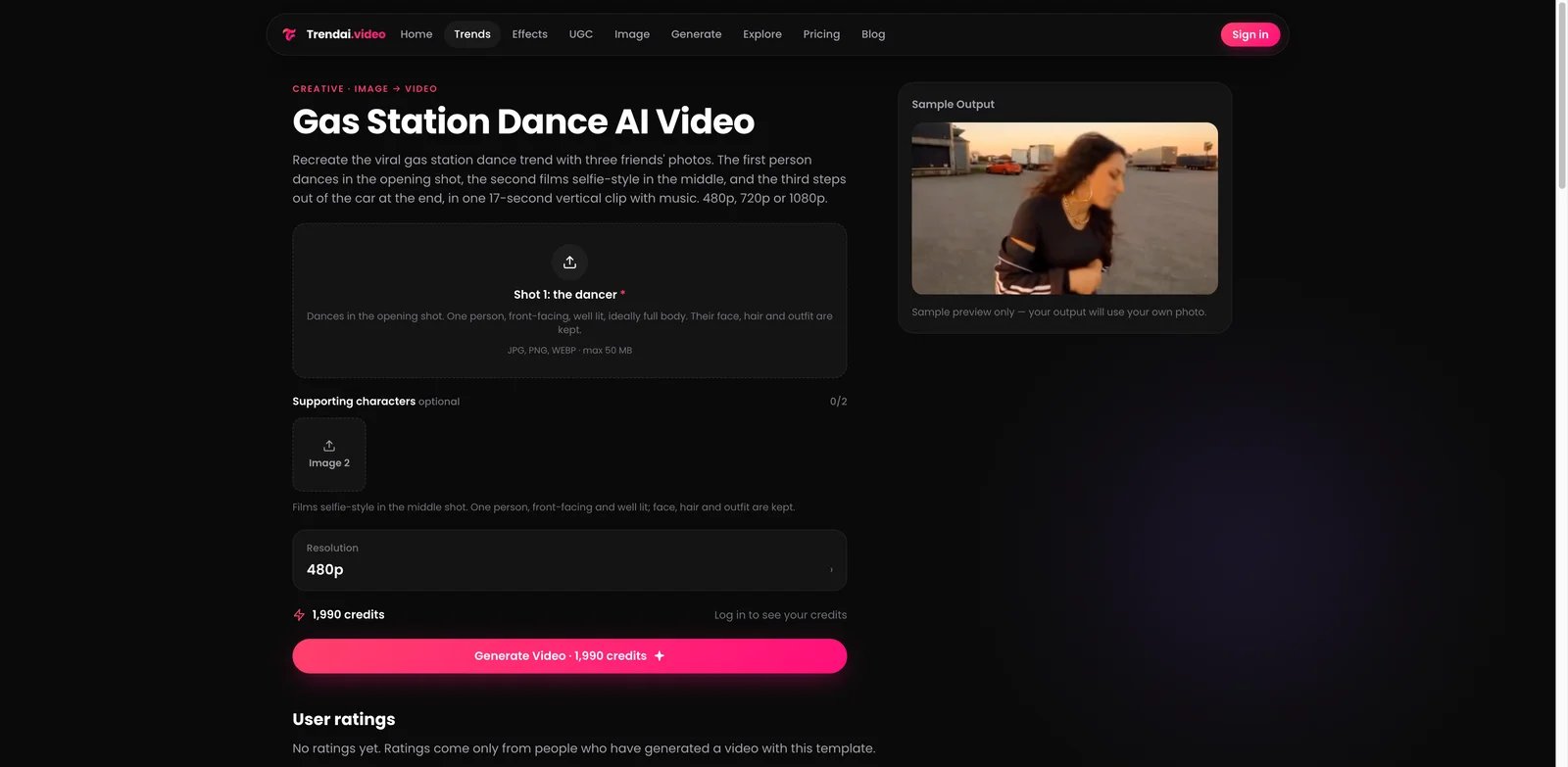The height and width of the screenshot is (767, 1568).
Task: Click the Sample Output video thumbnail
Action: pyautogui.click(x=1065, y=209)
